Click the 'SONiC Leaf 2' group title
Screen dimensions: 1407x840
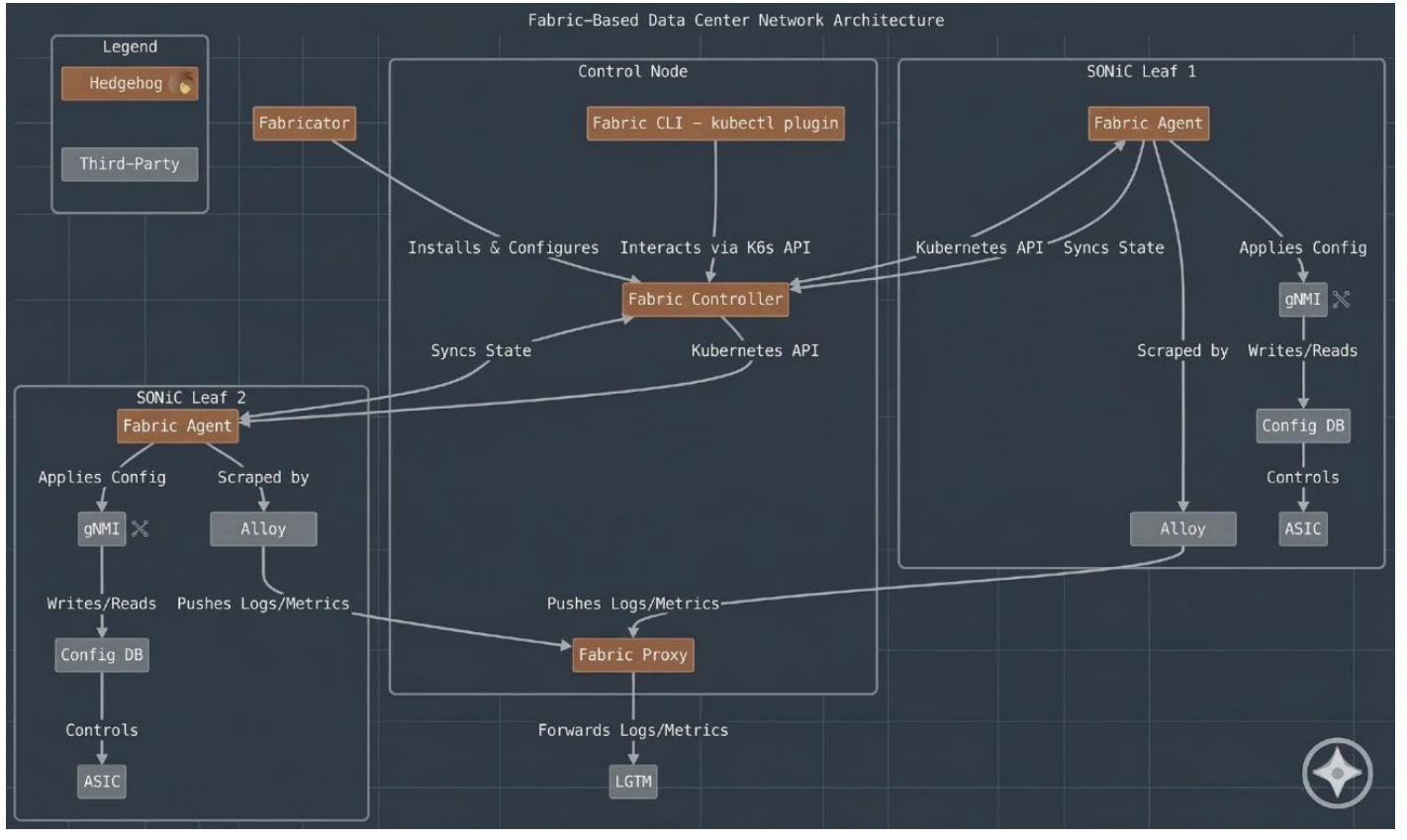coord(192,398)
